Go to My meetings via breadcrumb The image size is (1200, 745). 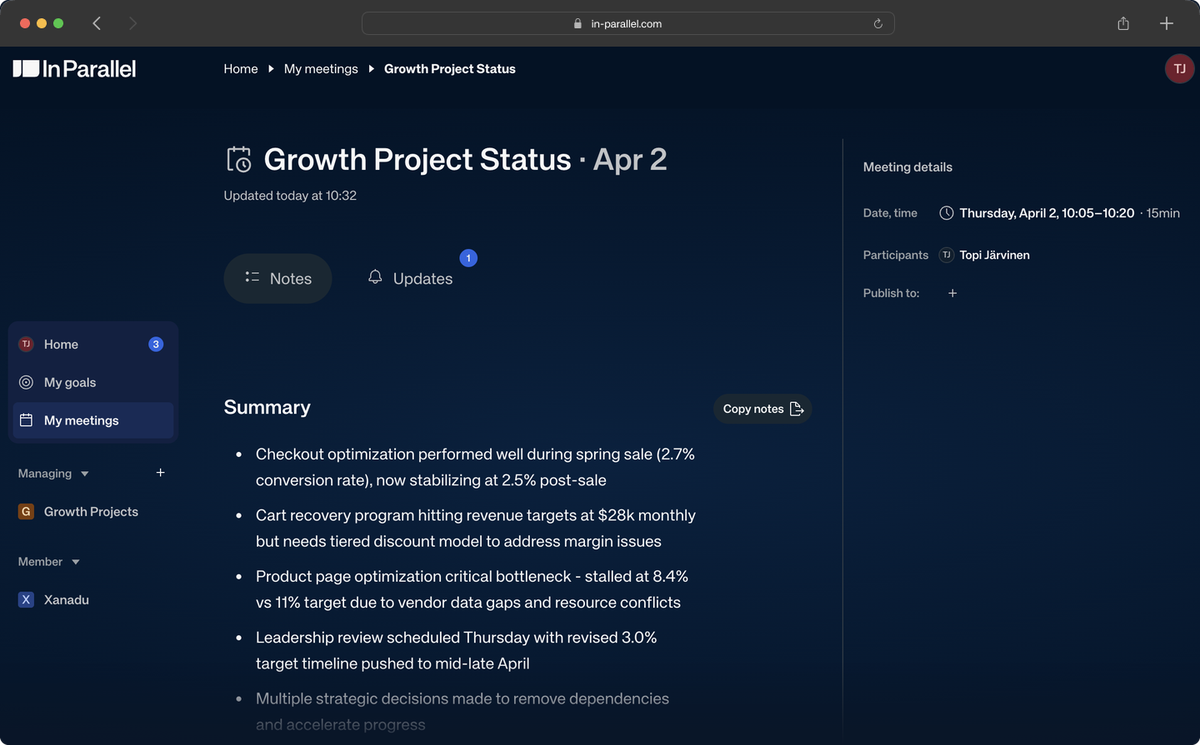[321, 69]
